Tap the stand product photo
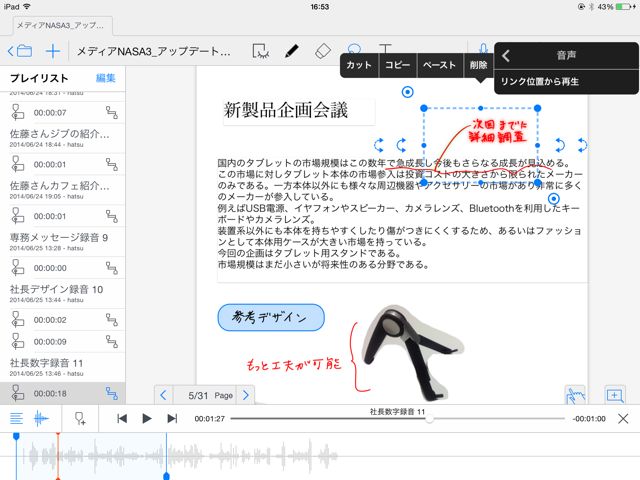Viewport: 640px width, 480px height. click(x=412, y=351)
